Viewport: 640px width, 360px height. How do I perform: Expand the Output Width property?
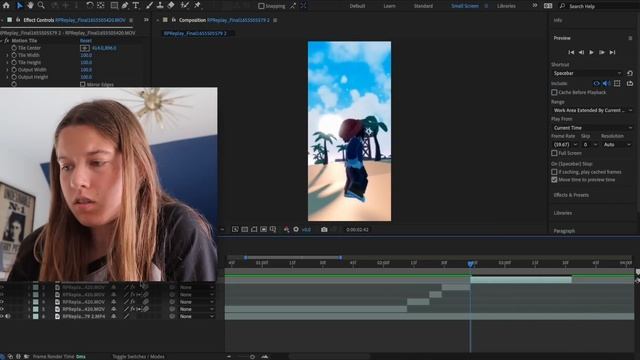[7, 70]
